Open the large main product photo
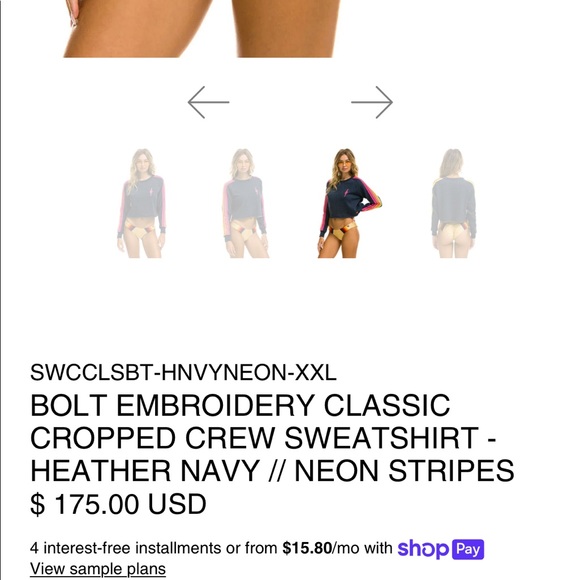 click(202, 29)
